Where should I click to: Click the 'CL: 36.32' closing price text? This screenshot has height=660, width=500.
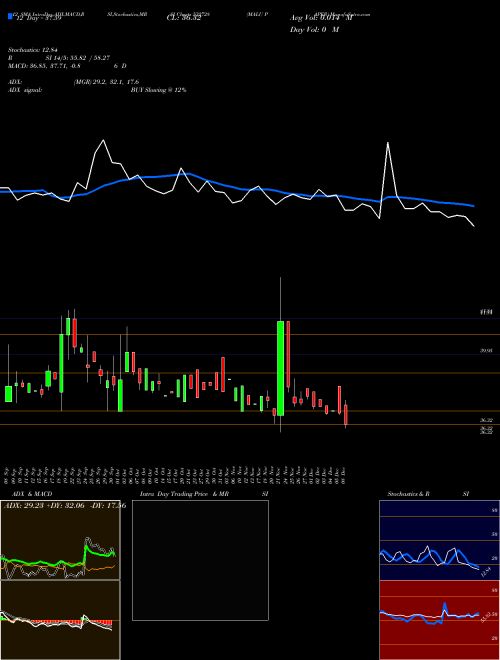click(x=184, y=18)
